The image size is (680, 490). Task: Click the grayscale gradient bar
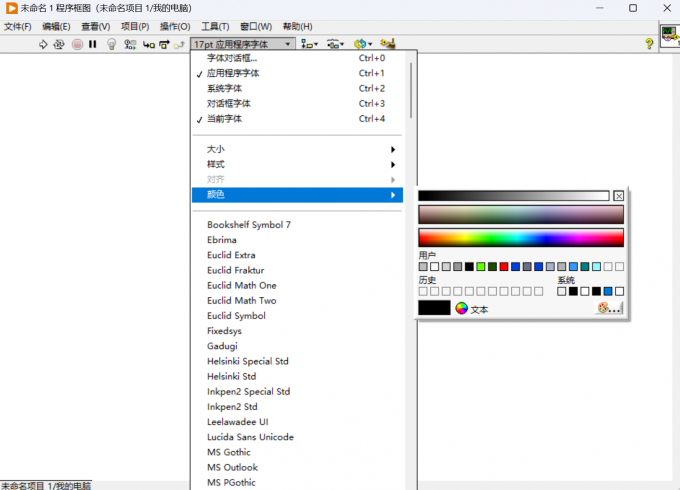click(514, 196)
